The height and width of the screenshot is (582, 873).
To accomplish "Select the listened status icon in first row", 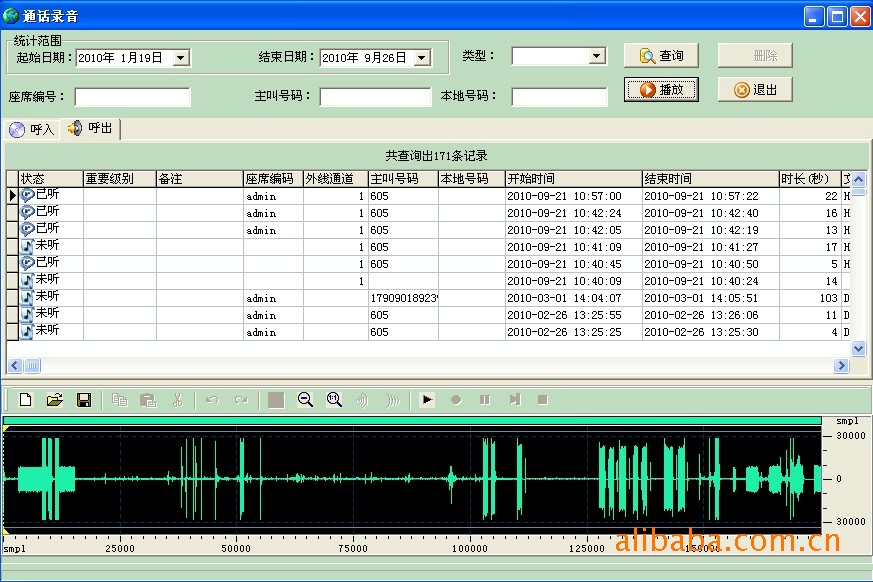I will point(27,196).
